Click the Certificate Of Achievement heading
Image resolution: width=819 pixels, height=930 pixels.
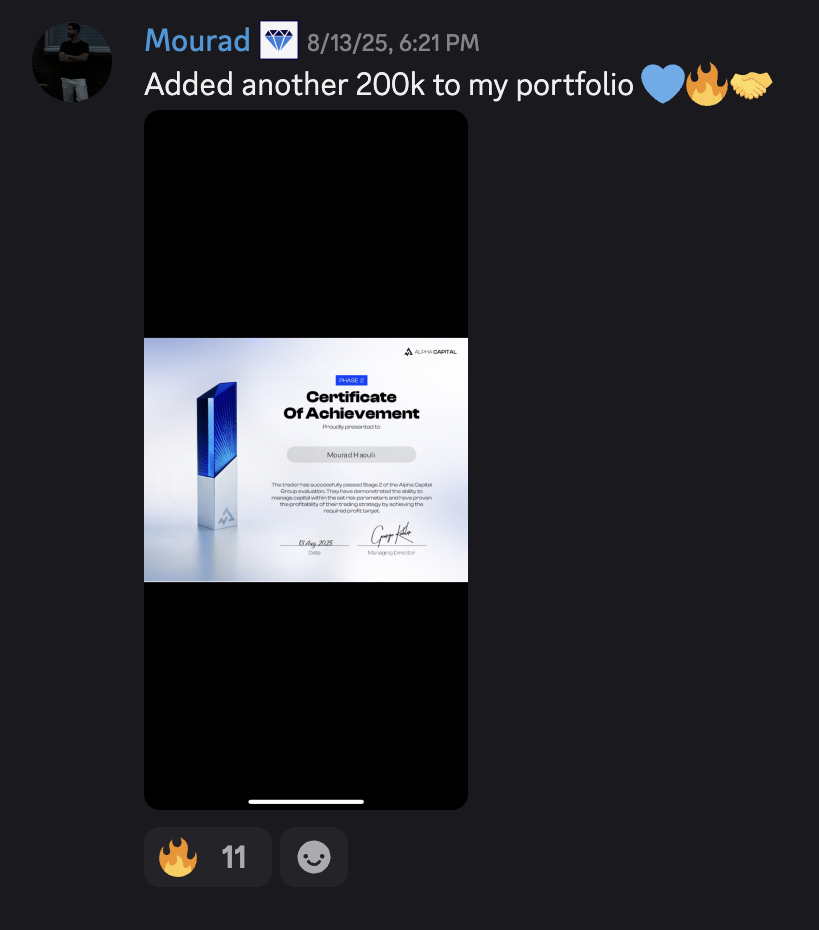click(x=351, y=405)
